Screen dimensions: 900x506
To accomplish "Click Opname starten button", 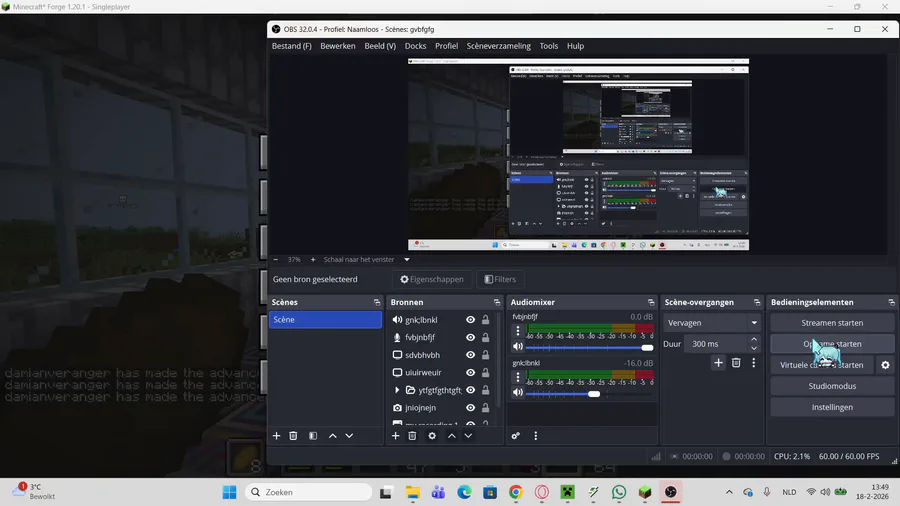I will tap(832, 344).
